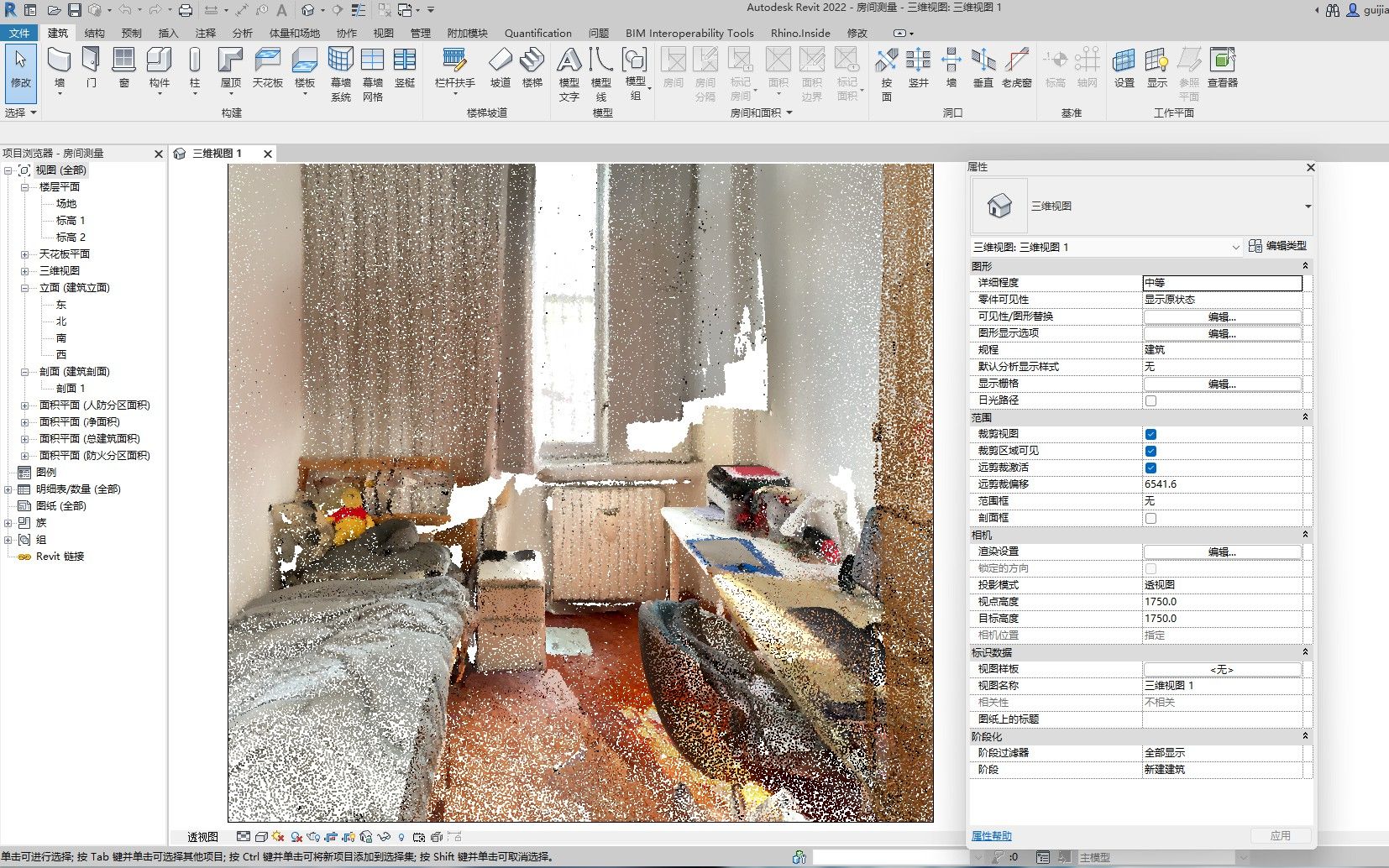Select the 墙 (Wall) tool
The height and width of the screenshot is (868, 1389).
click(58, 65)
